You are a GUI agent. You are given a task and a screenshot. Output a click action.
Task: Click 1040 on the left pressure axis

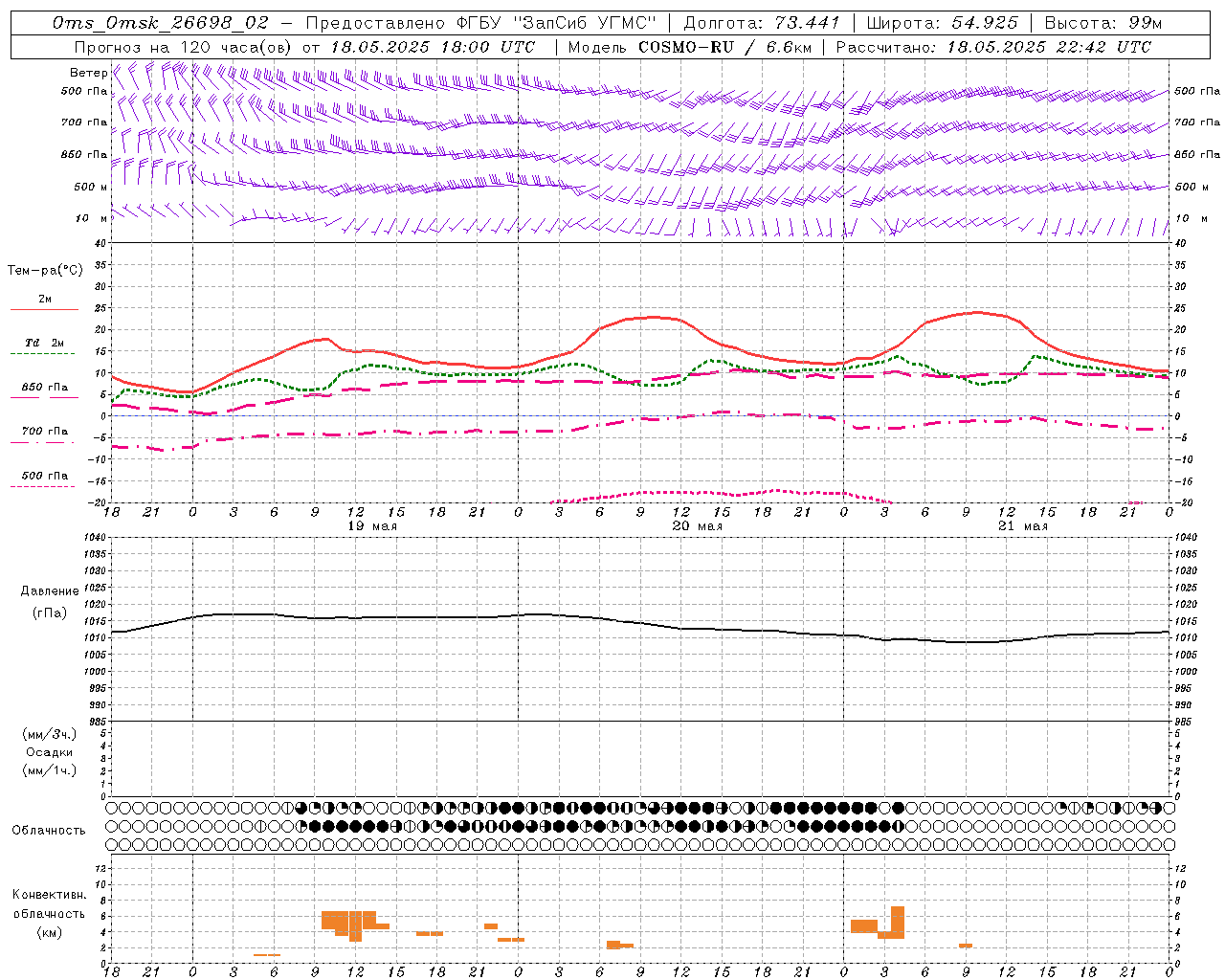(94, 538)
